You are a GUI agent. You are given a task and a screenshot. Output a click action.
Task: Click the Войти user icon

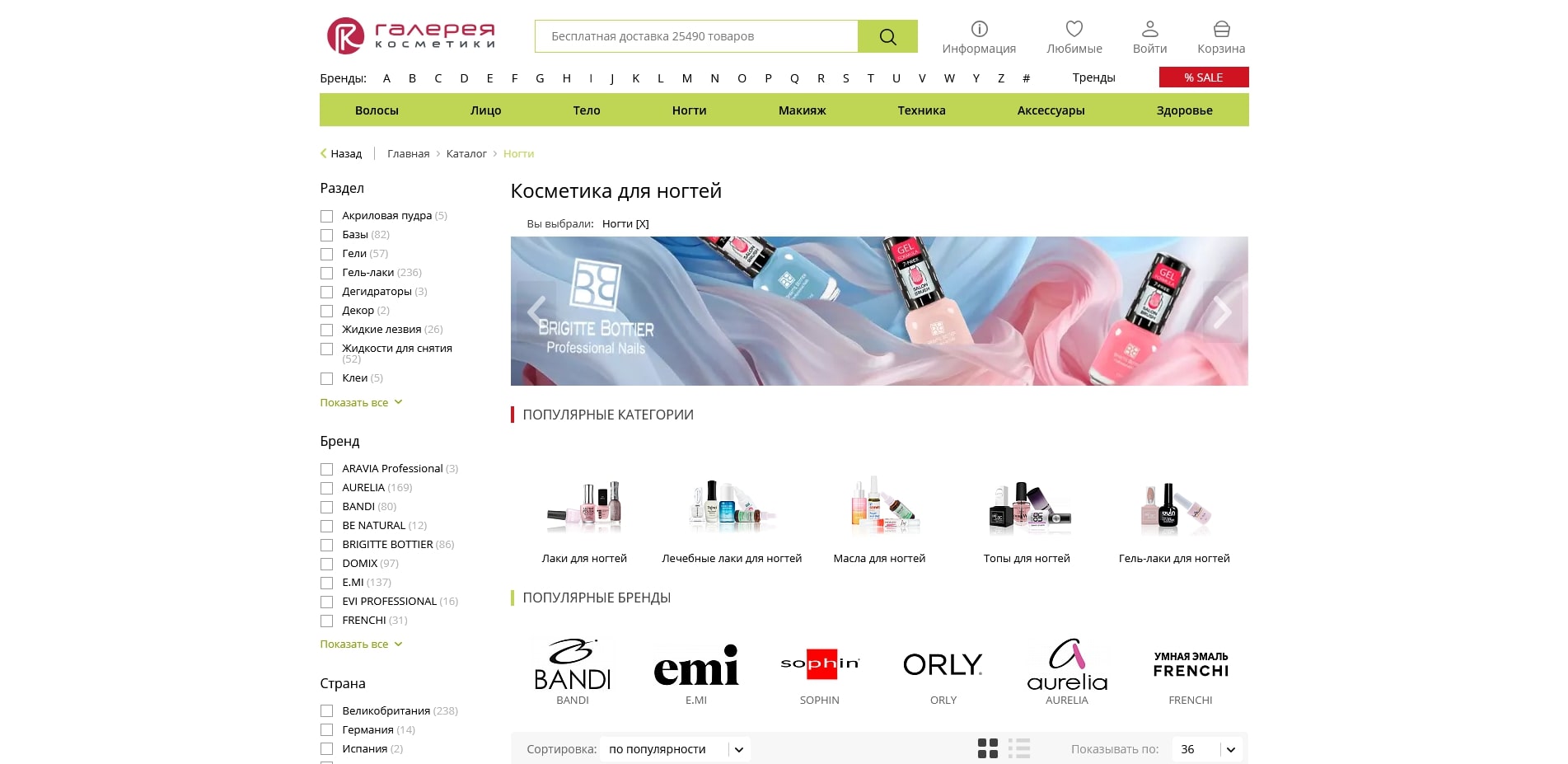(x=1149, y=30)
